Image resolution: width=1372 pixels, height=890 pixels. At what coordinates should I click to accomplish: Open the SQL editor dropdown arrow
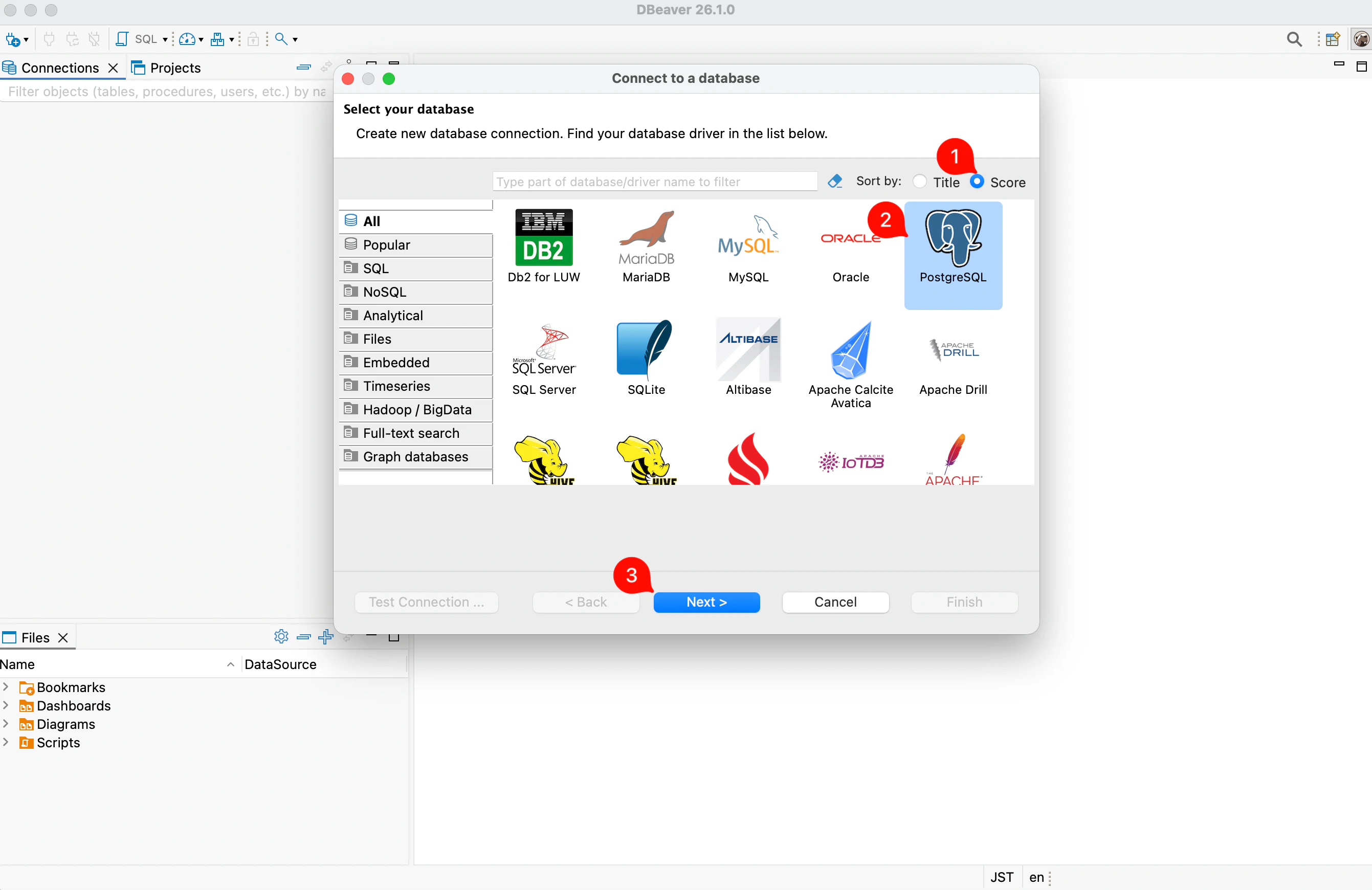[165, 40]
